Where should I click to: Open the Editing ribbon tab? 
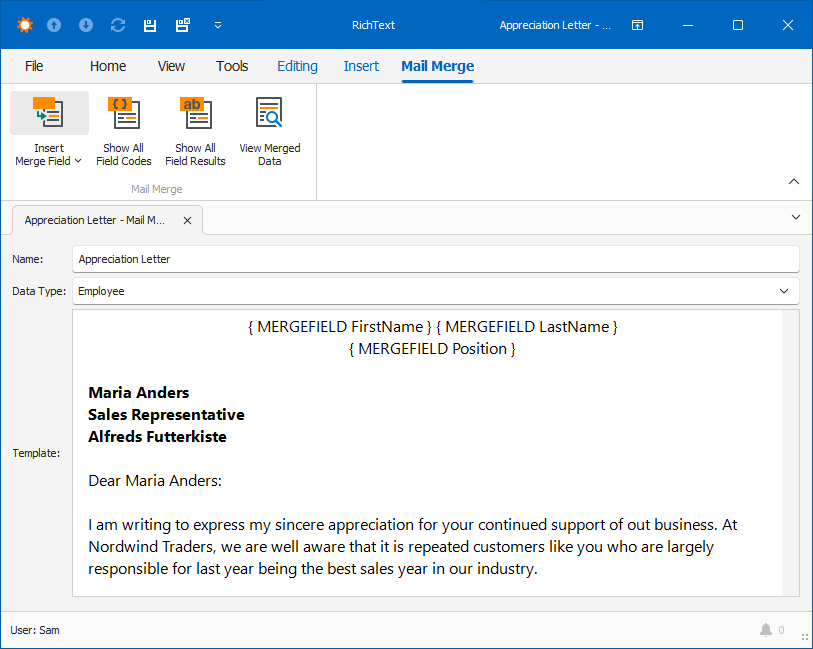297,66
